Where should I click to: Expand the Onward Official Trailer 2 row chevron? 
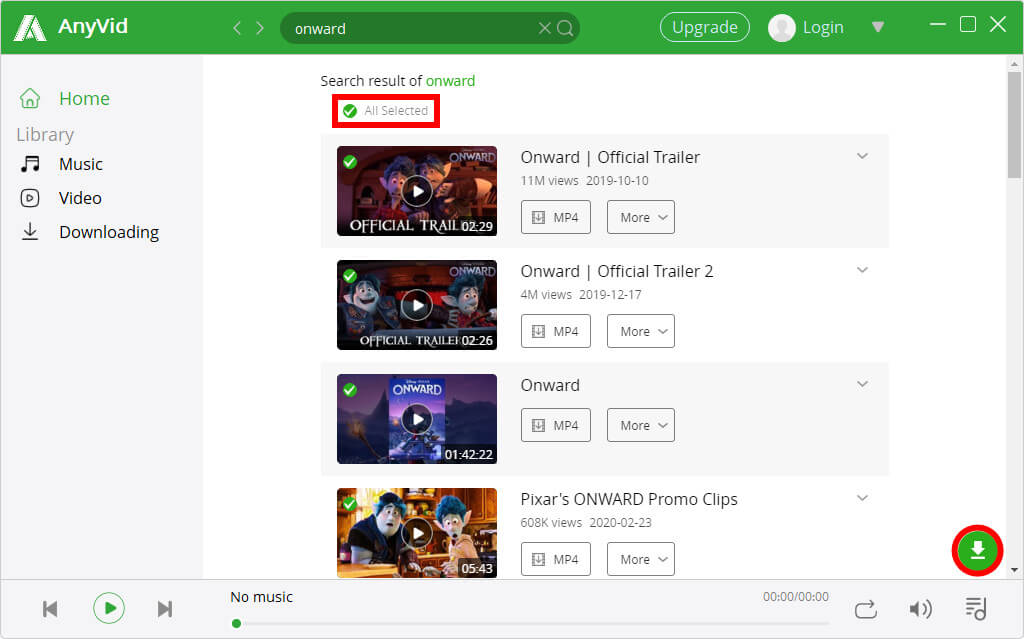click(862, 270)
